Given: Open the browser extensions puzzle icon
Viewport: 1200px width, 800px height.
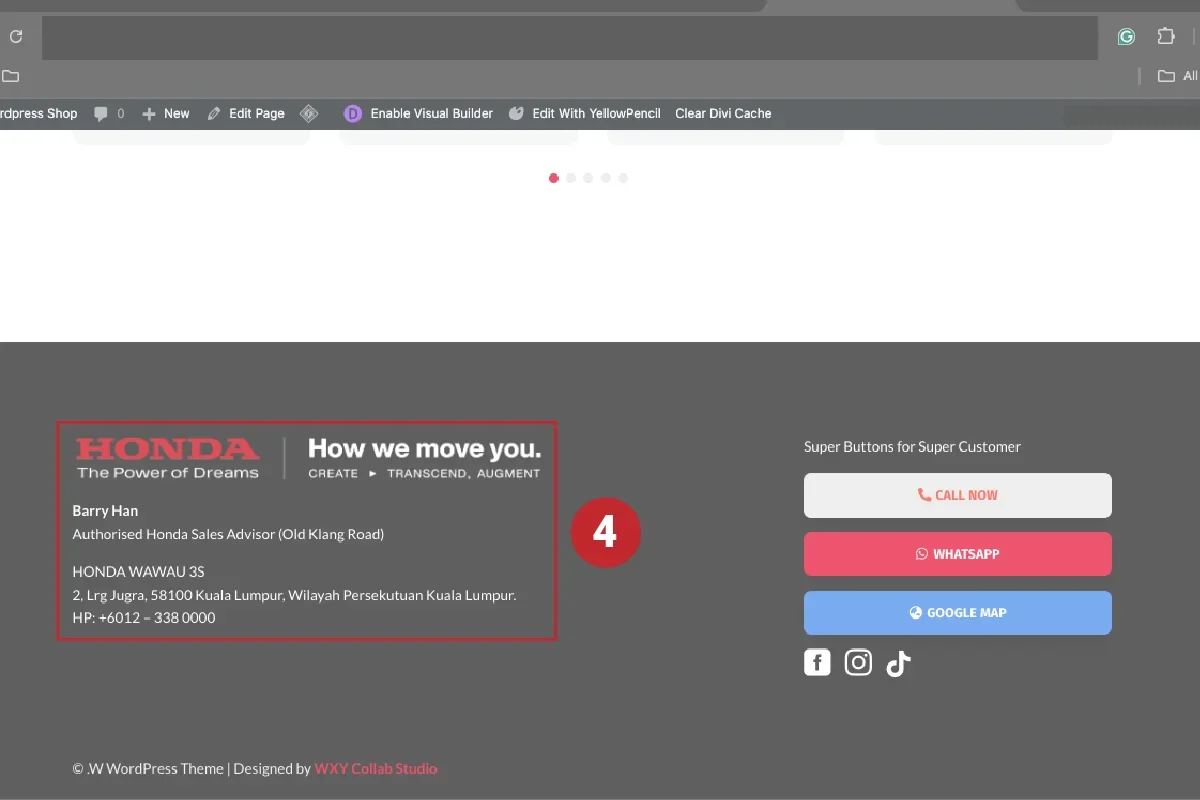Looking at the screenshot, I should 1166,36.
